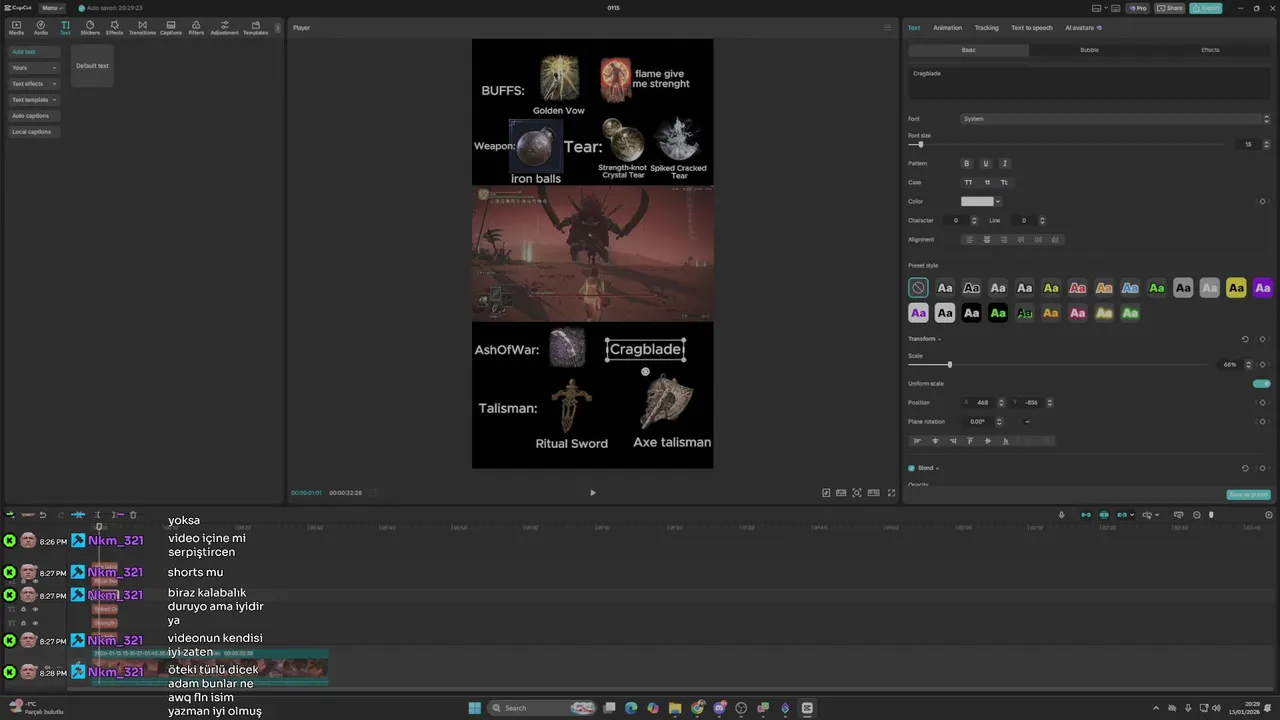
Task: Switch to the Text to speech tab
Action: [x=1032, y=28]
